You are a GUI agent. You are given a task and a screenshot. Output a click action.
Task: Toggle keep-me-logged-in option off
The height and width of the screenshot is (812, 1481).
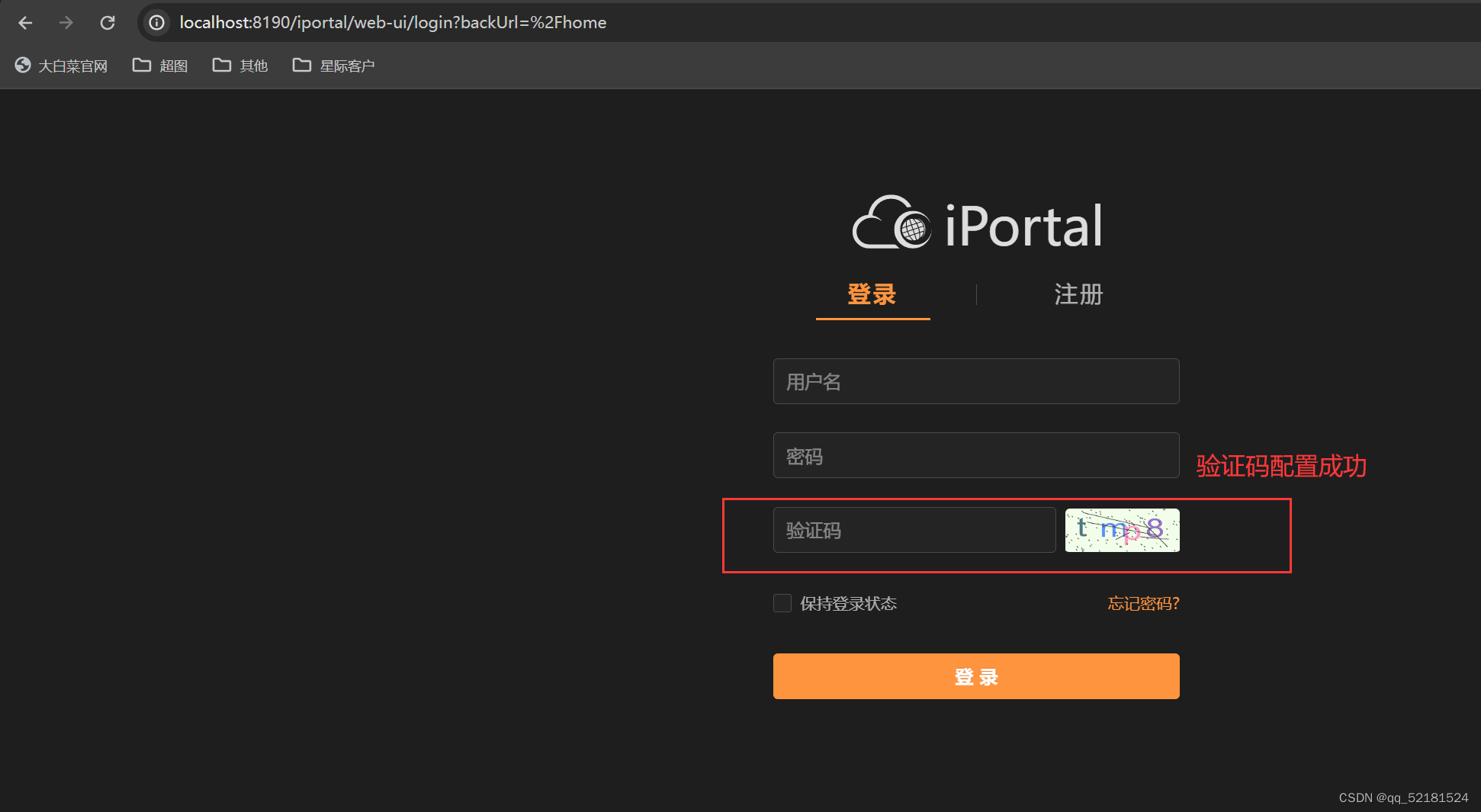tap(782, 603)
